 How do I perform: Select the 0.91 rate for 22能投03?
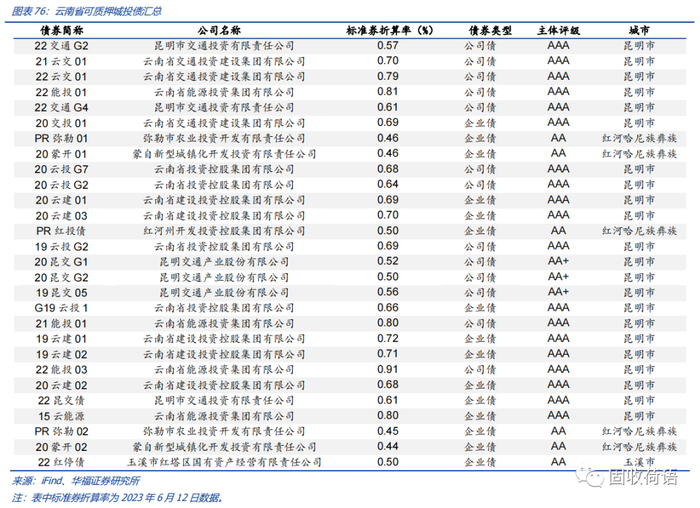[x=388, y=370]
